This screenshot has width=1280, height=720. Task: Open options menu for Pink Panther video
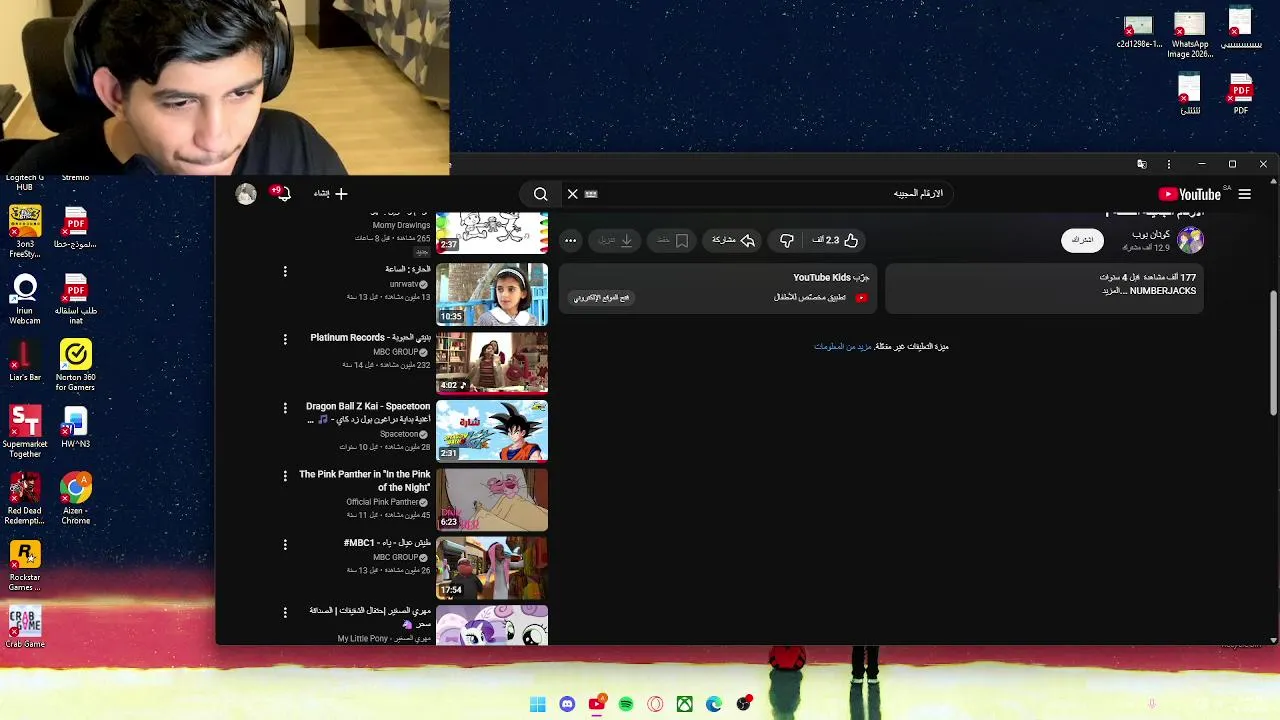coord(285,476)
